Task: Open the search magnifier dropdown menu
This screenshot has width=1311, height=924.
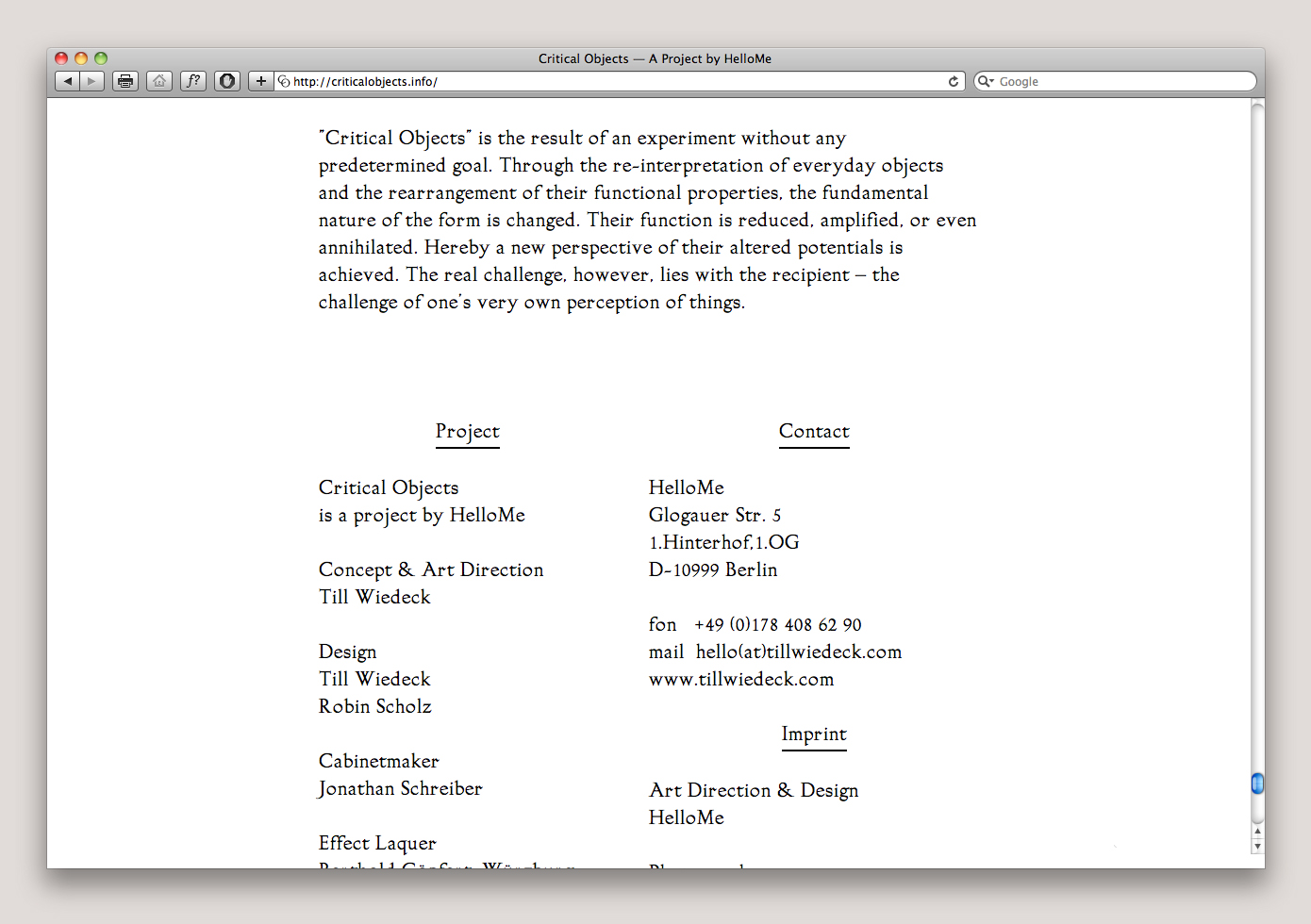Action: pyautogui.click(x=986, y=82)
